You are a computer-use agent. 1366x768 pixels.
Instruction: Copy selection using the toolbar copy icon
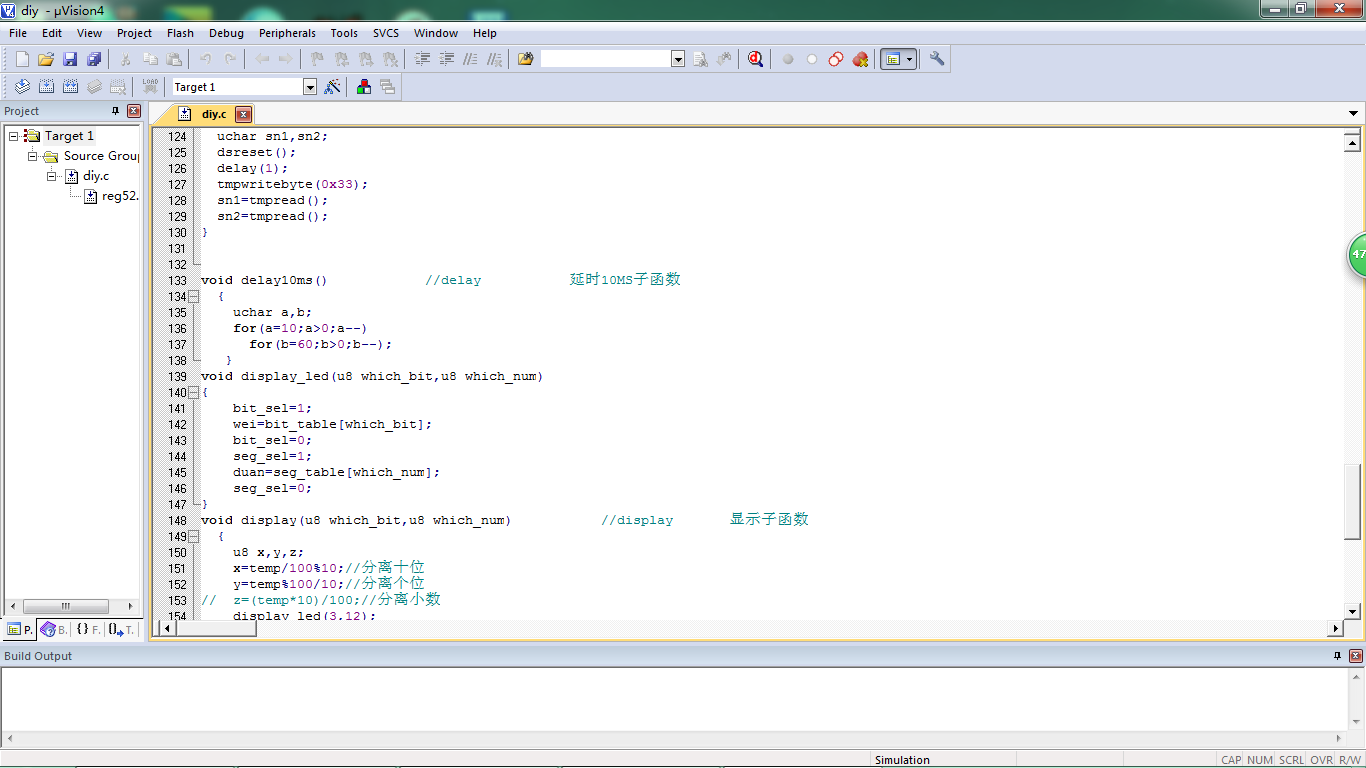click(150, 60)
